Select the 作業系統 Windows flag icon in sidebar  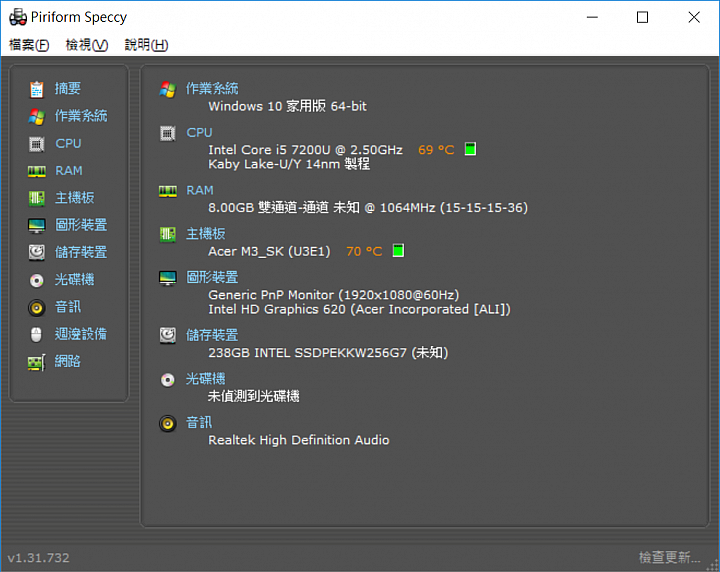[37, 117]
